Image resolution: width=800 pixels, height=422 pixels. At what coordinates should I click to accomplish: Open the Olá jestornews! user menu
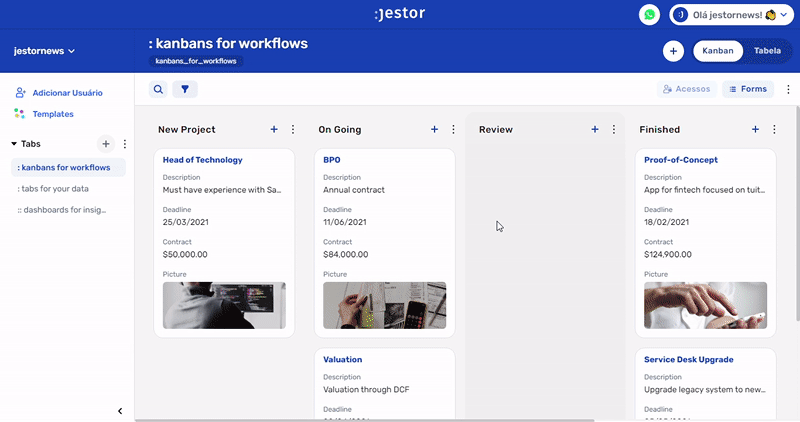coord(731,15)
